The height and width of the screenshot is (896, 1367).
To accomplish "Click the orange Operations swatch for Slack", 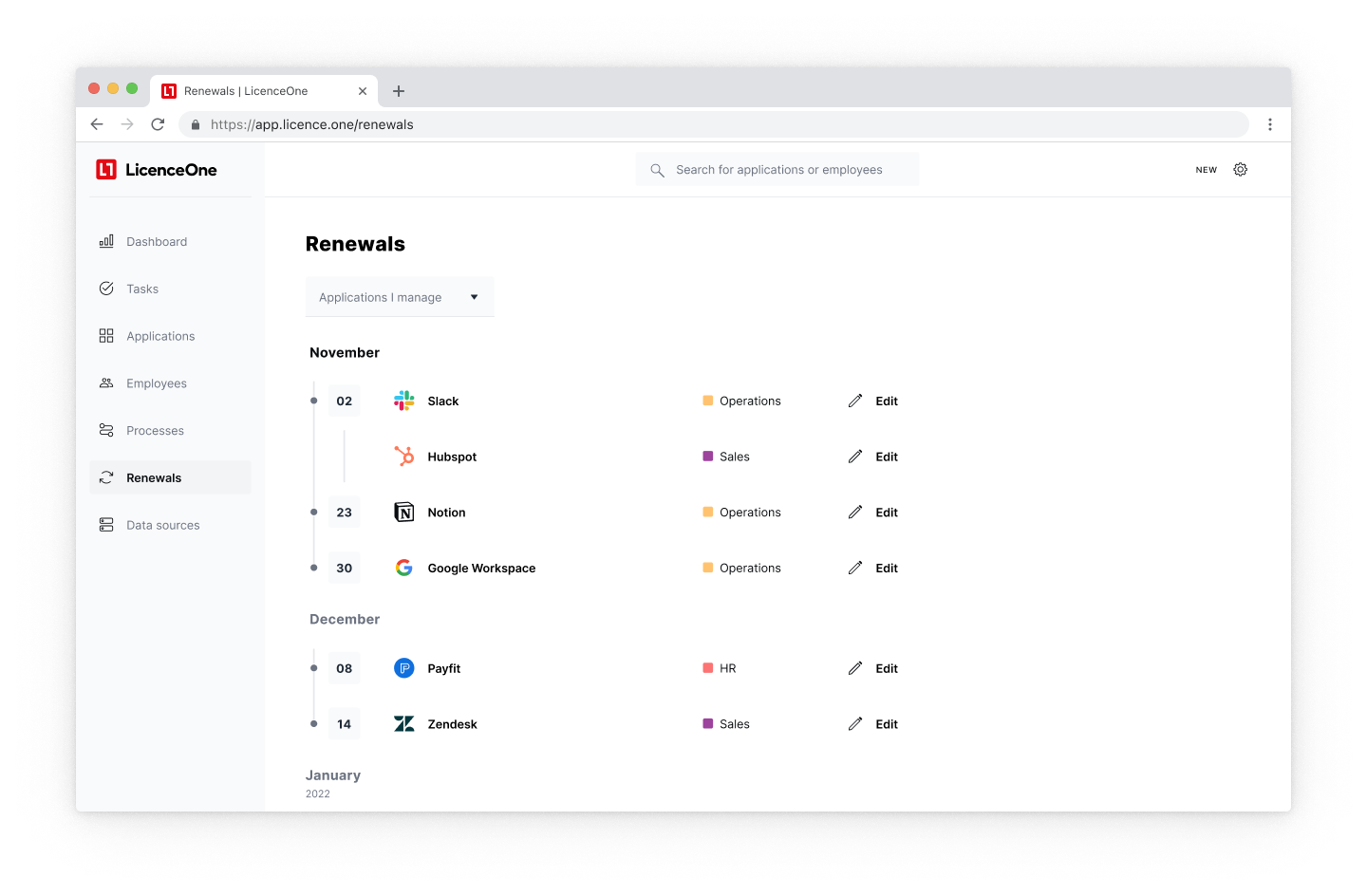I will 708,401.
